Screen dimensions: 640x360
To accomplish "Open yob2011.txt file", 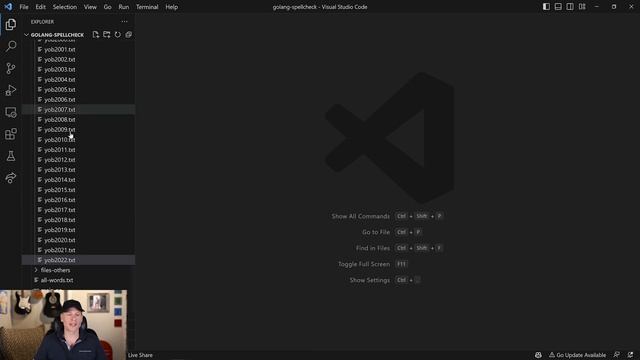I will tap(78, 150).
